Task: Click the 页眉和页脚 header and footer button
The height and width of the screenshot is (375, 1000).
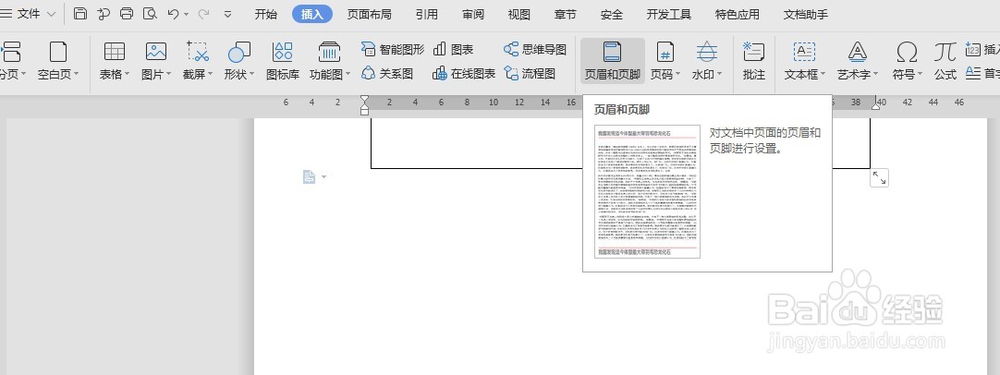Action: 612,61
